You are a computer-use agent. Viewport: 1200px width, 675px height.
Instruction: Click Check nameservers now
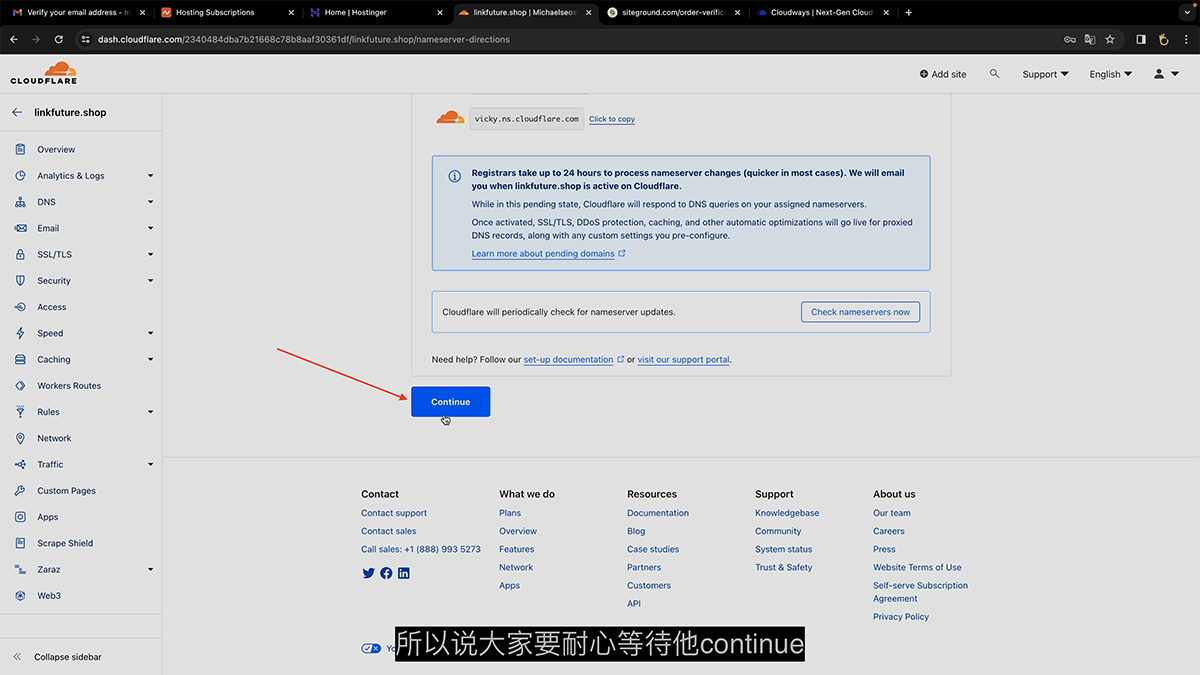[860, 312]
